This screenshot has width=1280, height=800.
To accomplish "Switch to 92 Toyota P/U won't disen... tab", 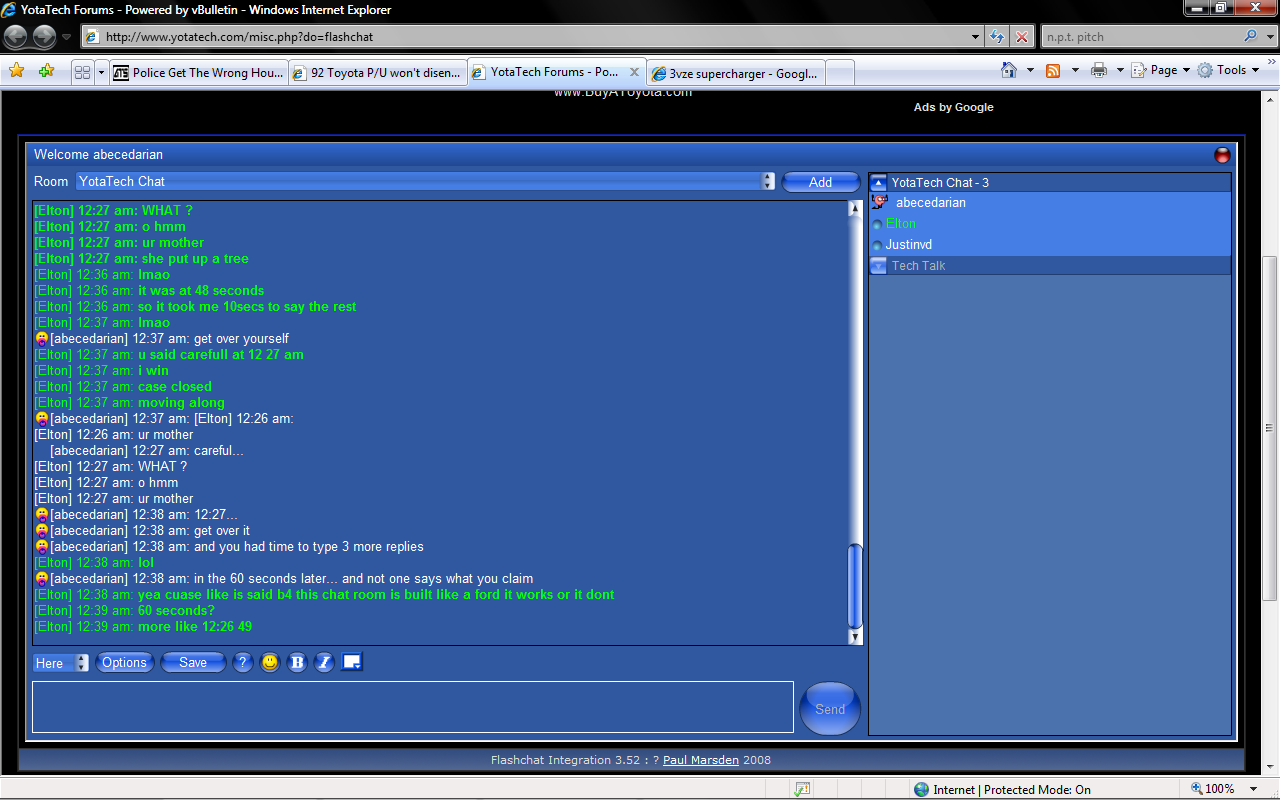I will [x=377, y=73].
